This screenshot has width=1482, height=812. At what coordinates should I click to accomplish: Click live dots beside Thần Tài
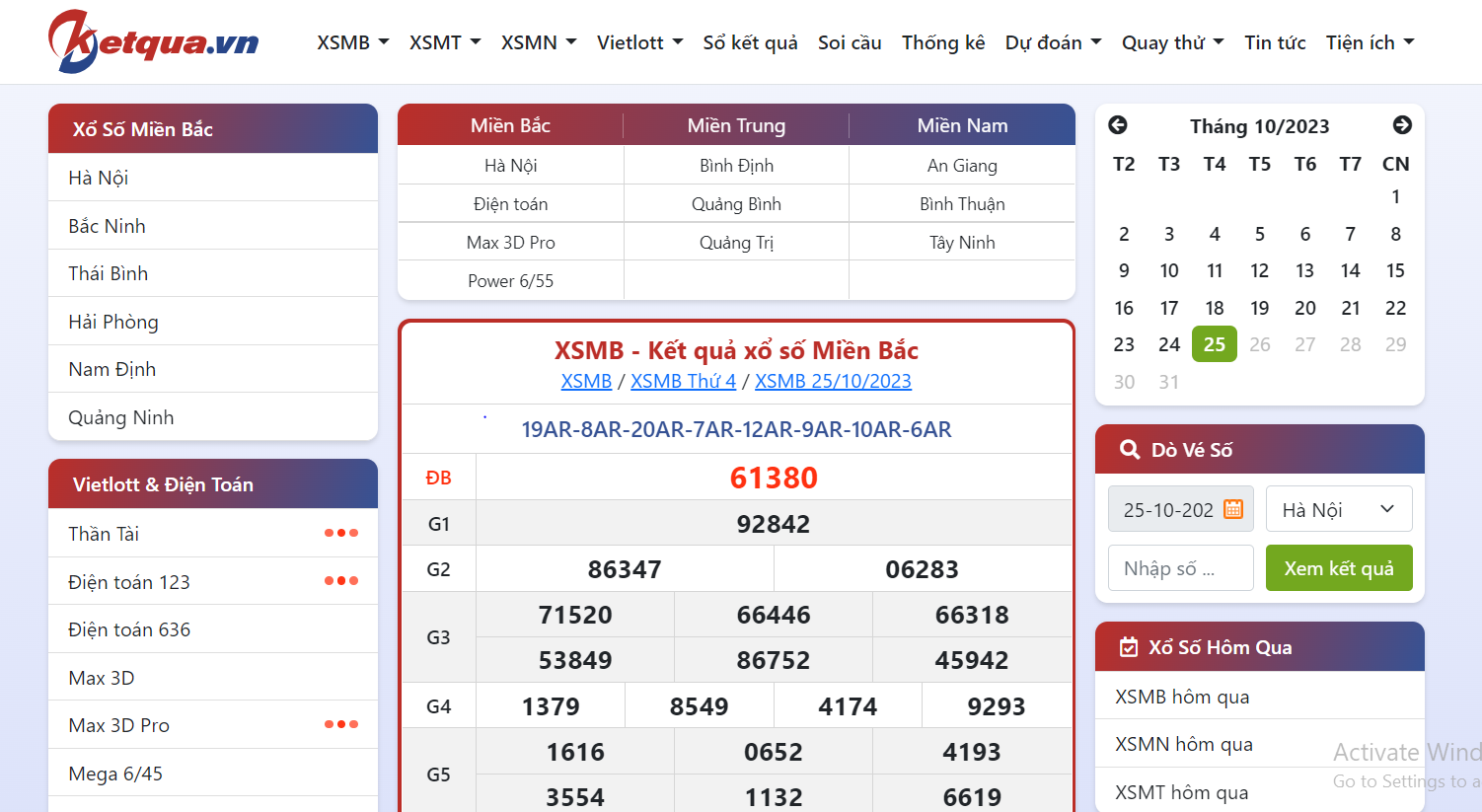(341, 533)
